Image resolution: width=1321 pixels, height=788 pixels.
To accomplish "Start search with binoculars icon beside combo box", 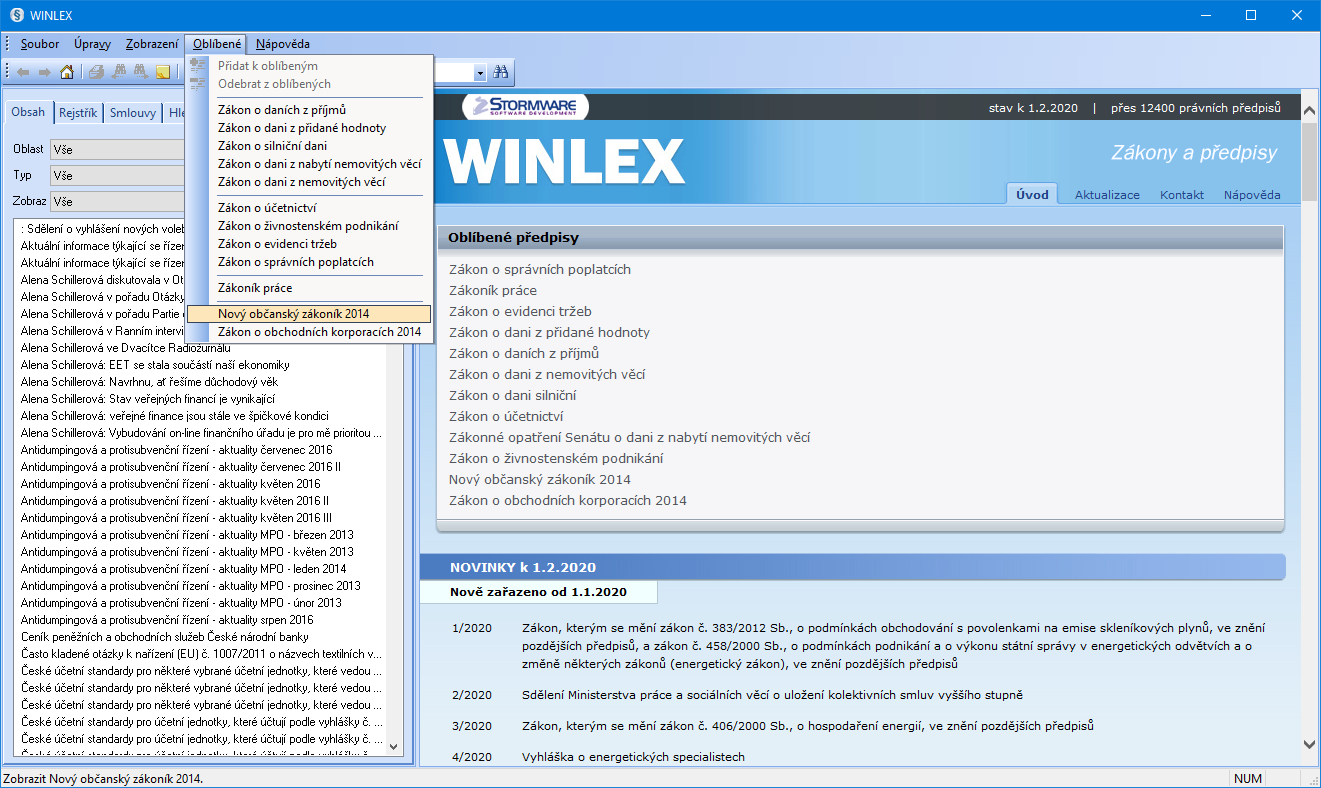I will [x=501, y=72].
